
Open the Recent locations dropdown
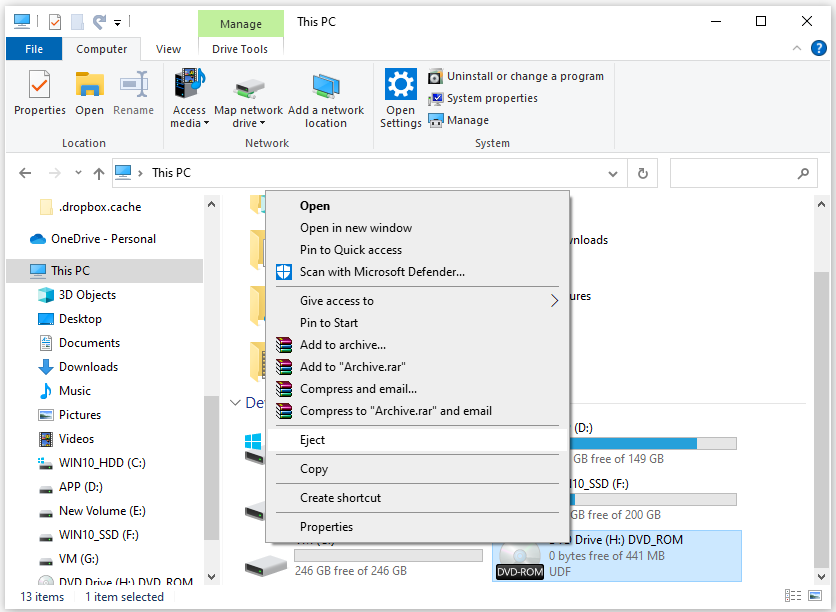(x=78, y=173)
